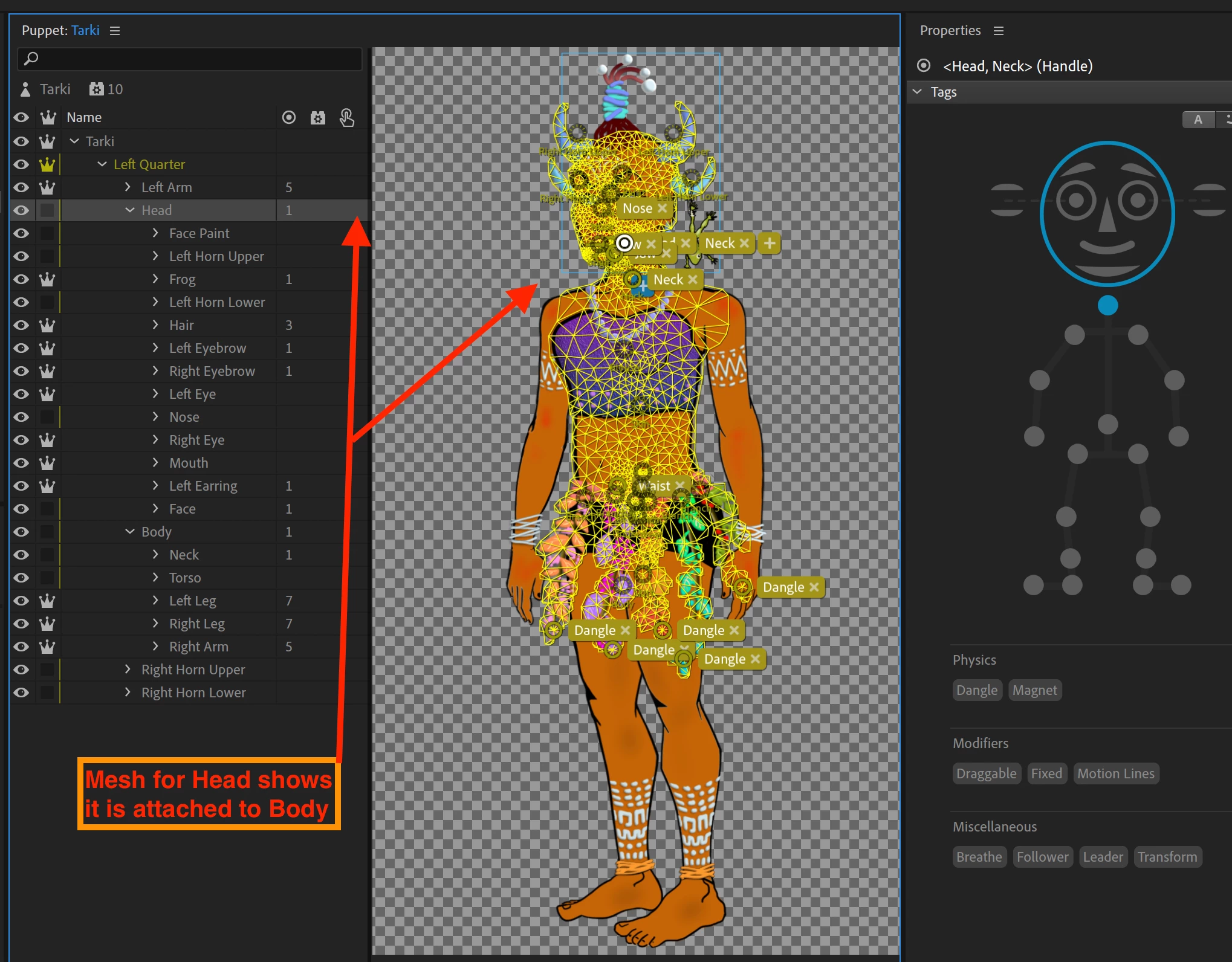
Task: Click the blue neck tag dot
Action: point(1107,305)
